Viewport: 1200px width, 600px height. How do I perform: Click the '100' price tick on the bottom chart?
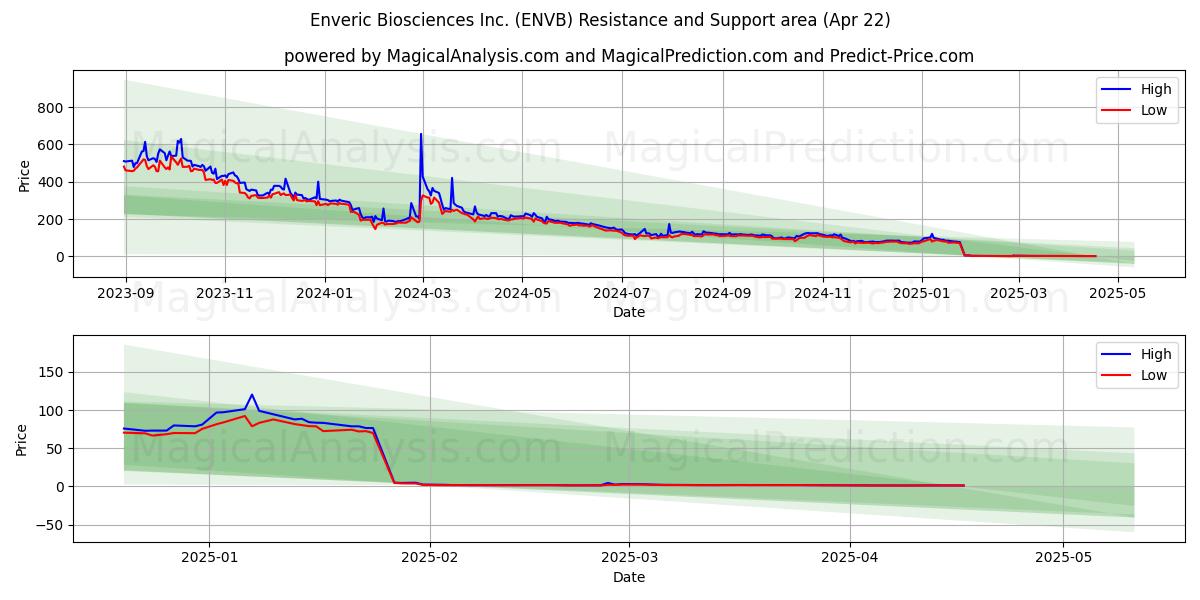click(52, 411)
